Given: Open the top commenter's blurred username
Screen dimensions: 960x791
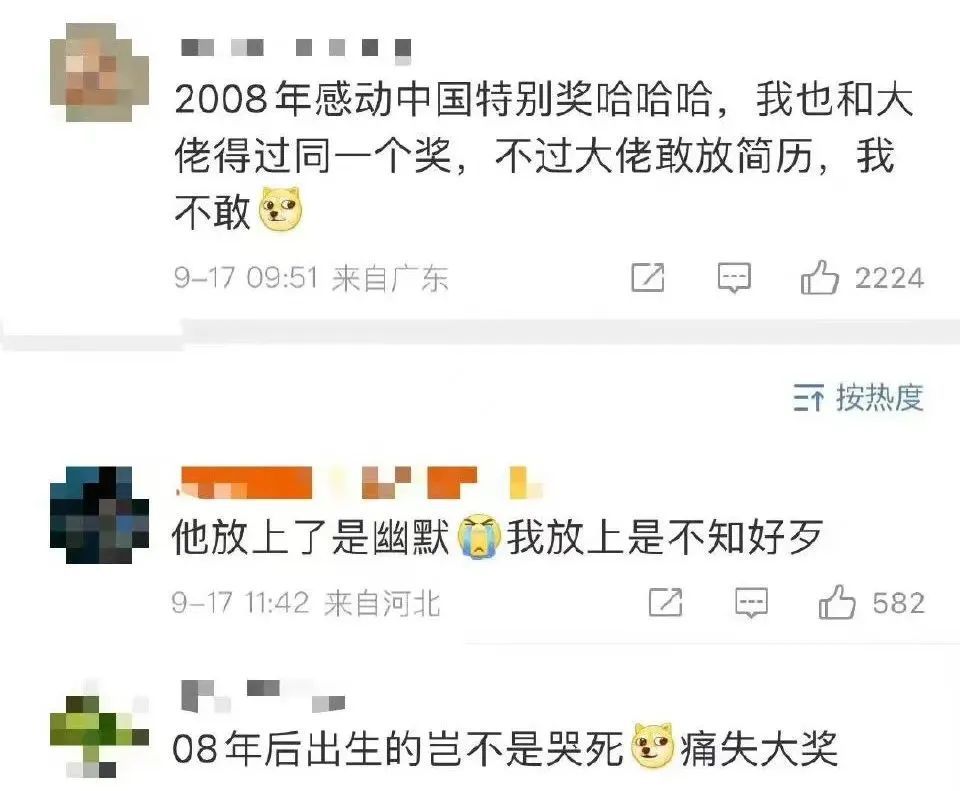Looking at the screenshot, I should (296, 49).
